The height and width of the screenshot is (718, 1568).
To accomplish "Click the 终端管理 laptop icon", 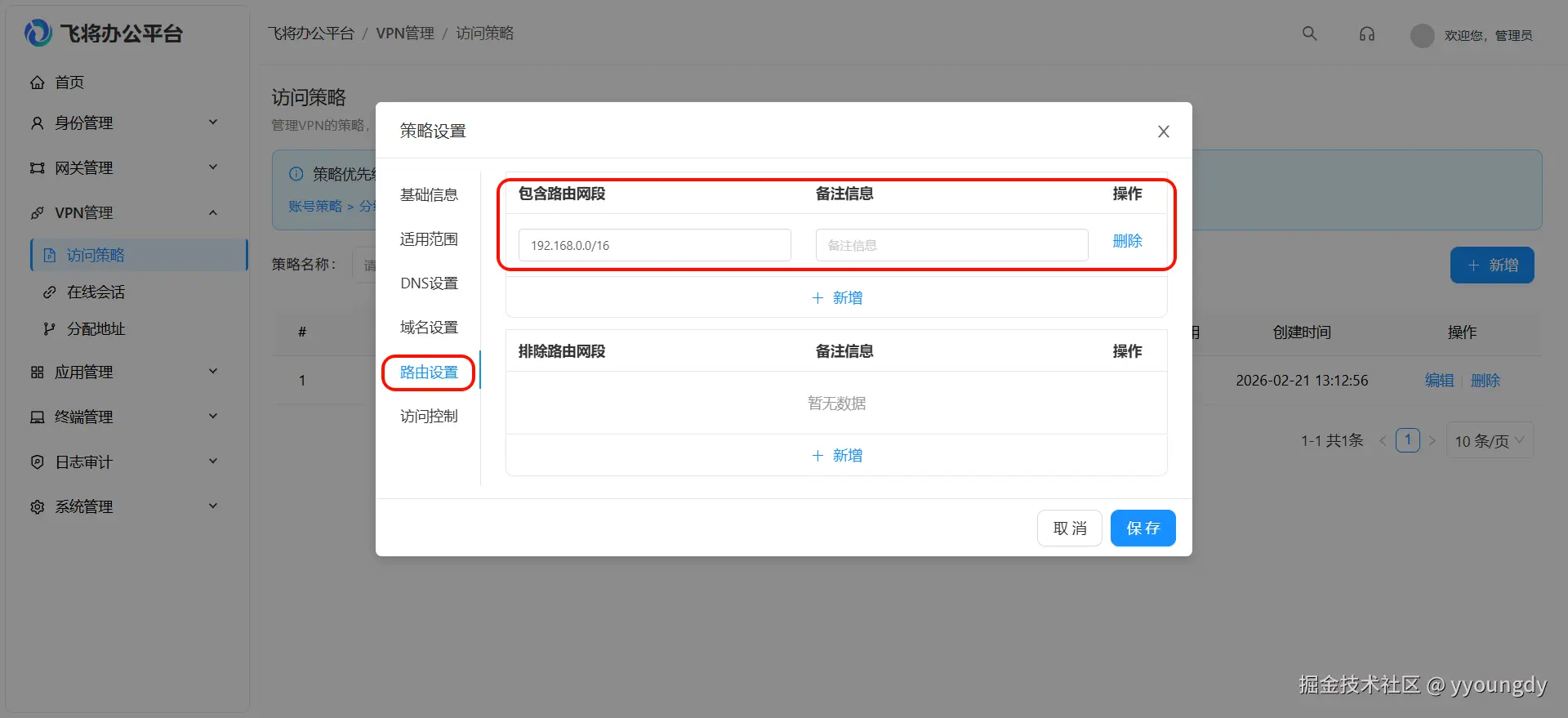I will (37, 417).
